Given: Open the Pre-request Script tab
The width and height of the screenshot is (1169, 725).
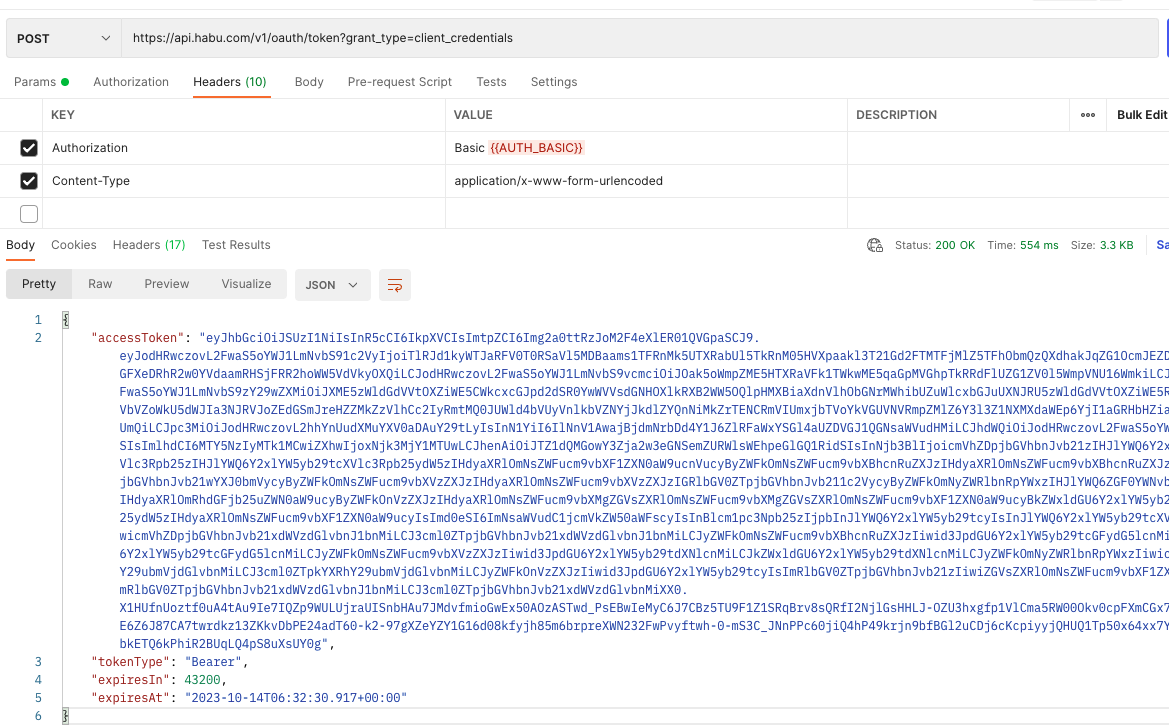Looking at the screenshot, I should pos(399,81).
